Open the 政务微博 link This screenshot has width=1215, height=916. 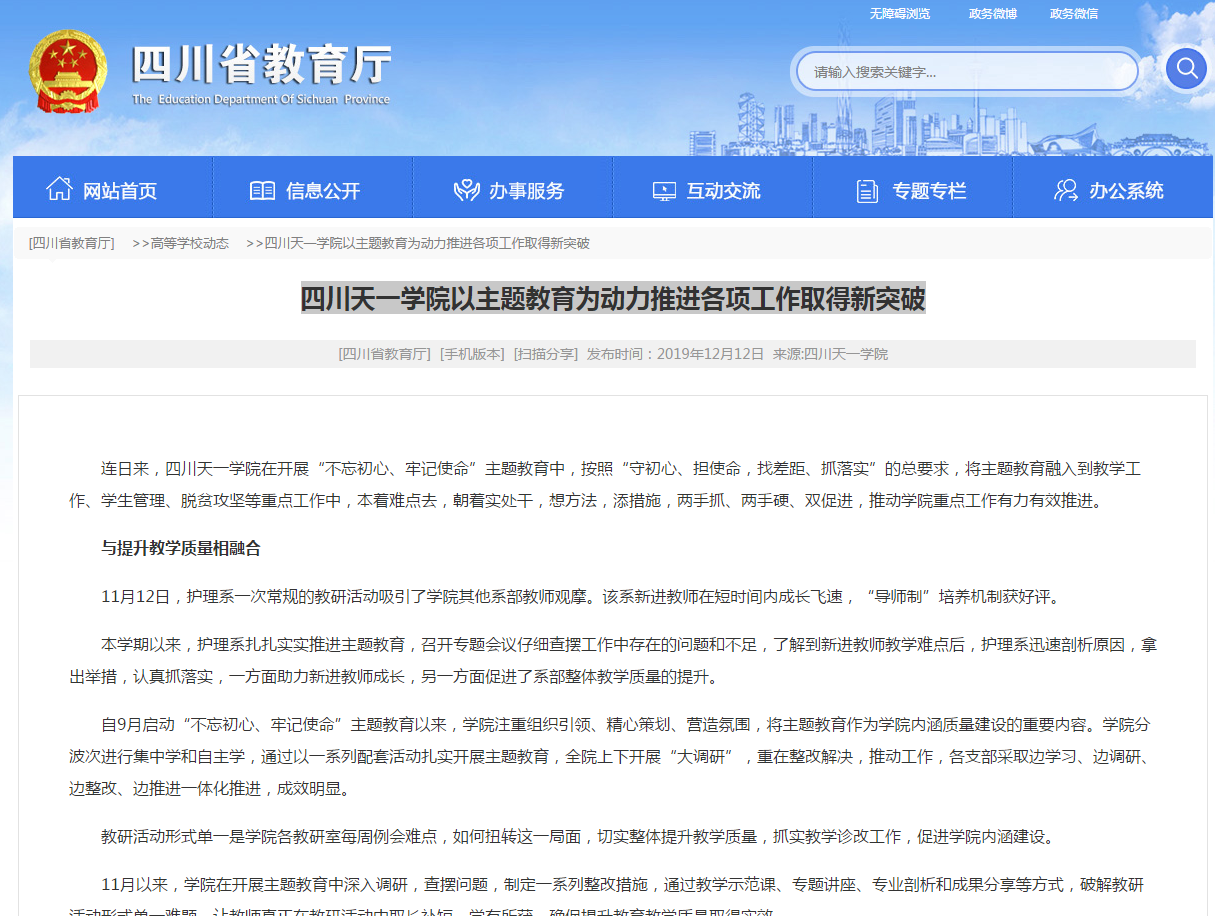992,13
